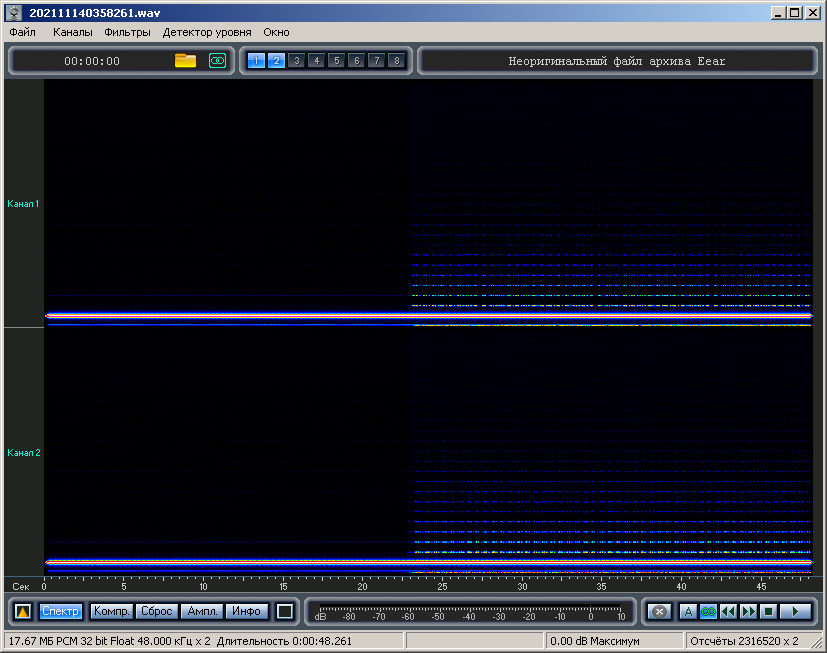Toggle channel 2 button

click(276, 61)
